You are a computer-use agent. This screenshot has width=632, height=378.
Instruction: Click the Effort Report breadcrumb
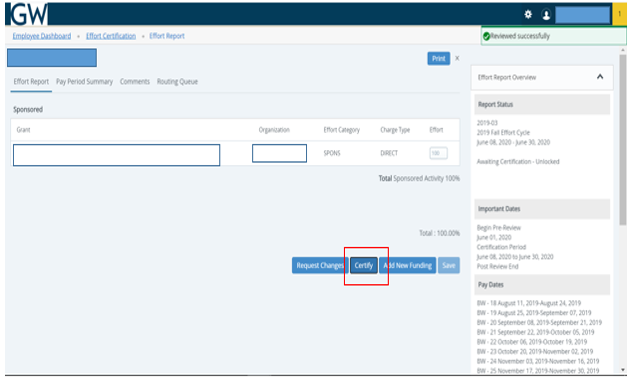167,36
